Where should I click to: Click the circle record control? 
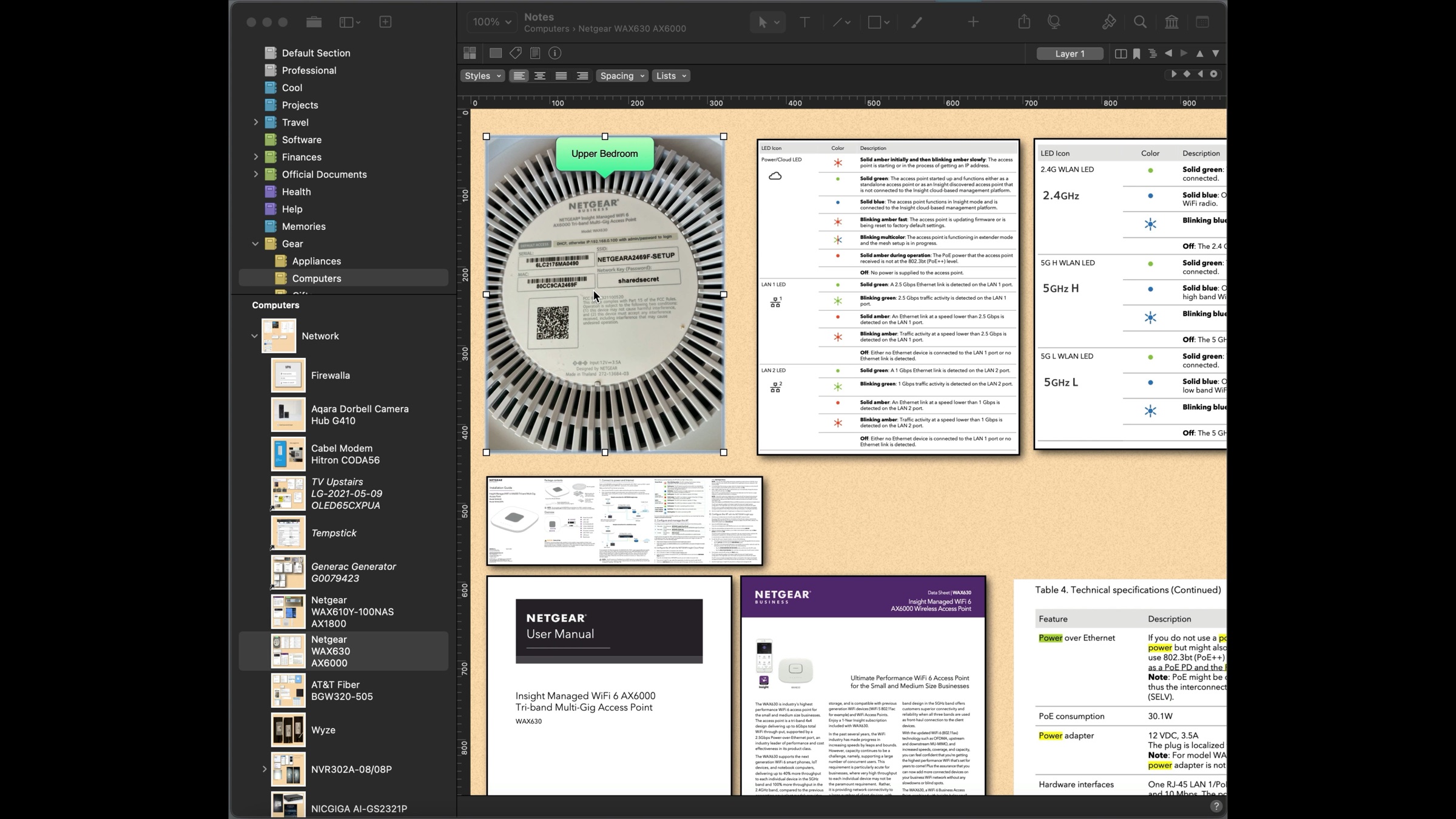(1213, 74)
